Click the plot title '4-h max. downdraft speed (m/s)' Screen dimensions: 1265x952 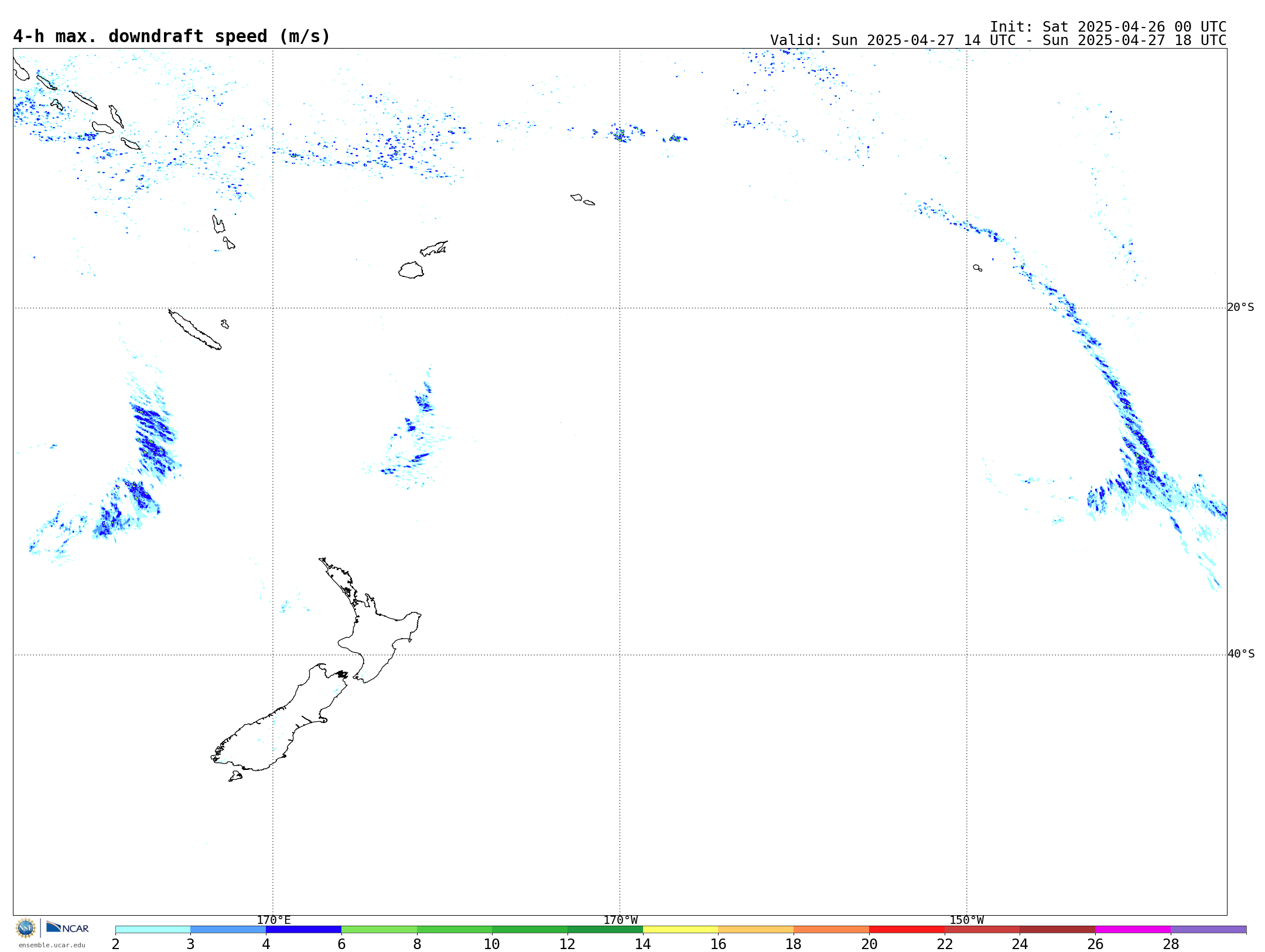pos(172,36)
